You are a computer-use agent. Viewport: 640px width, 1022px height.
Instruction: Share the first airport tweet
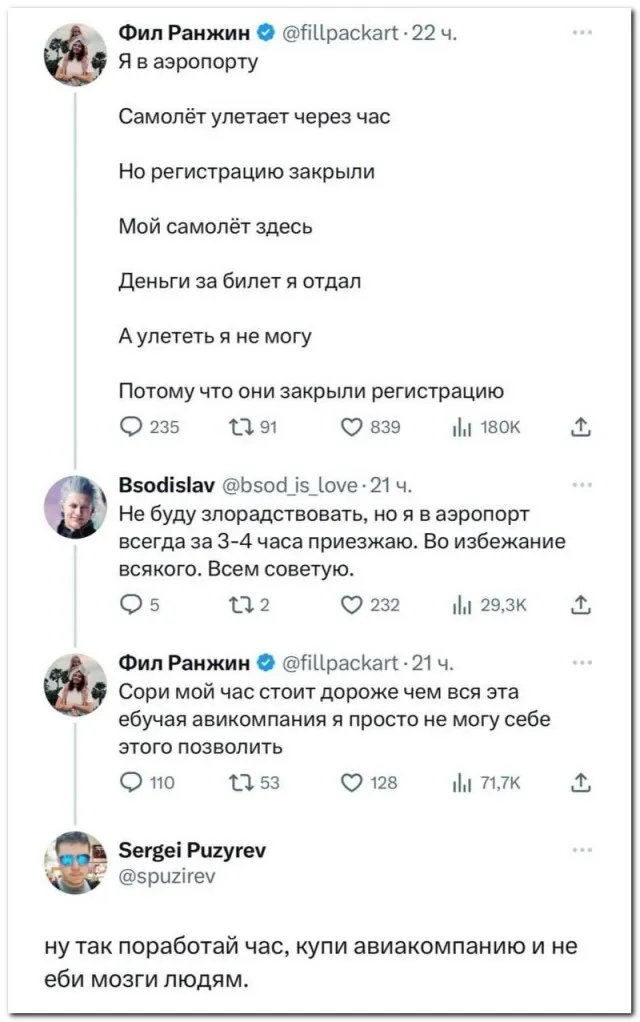580,427
